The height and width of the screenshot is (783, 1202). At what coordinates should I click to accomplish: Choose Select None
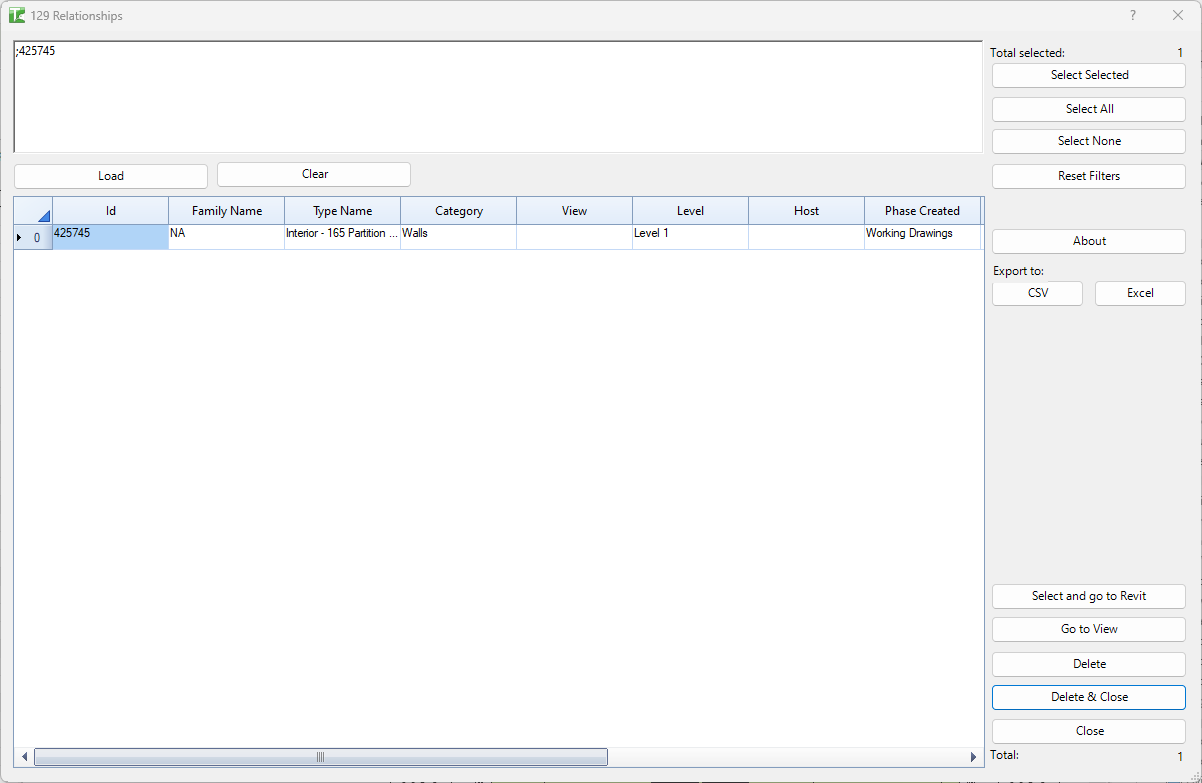point(1088,141)
